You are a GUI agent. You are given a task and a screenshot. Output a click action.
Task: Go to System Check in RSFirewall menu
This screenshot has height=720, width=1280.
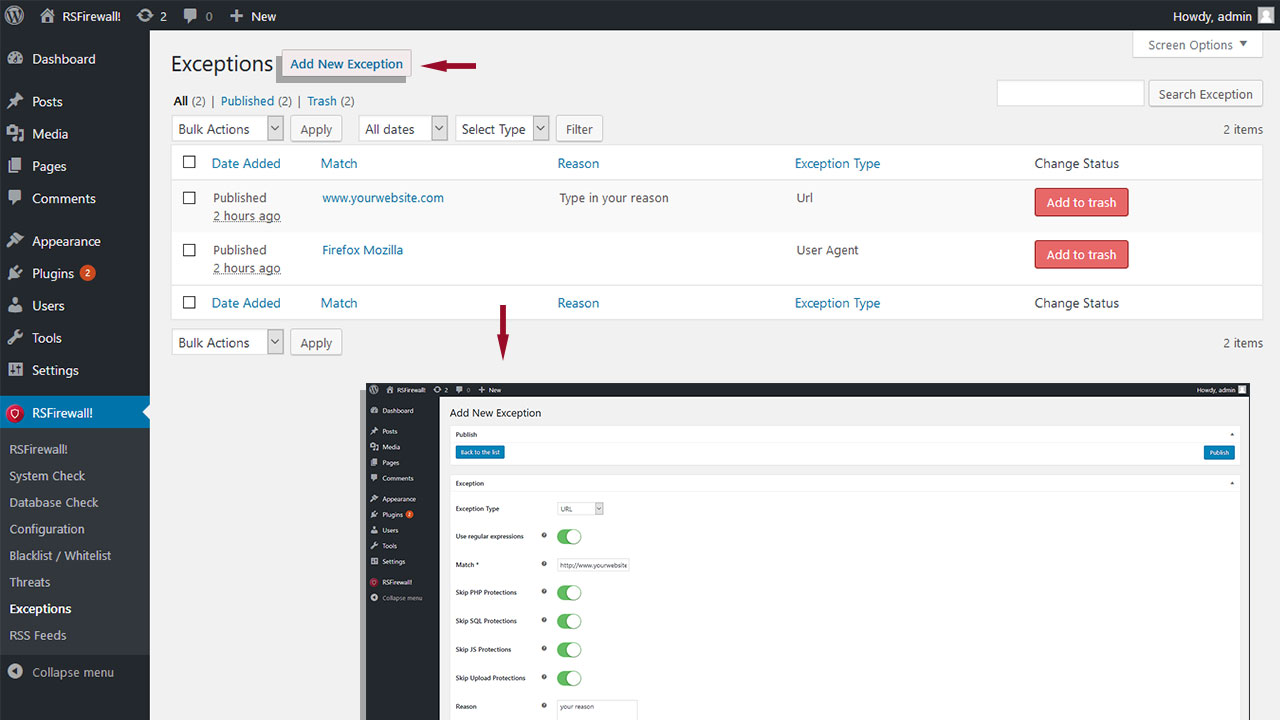click(x=47, y=476)
